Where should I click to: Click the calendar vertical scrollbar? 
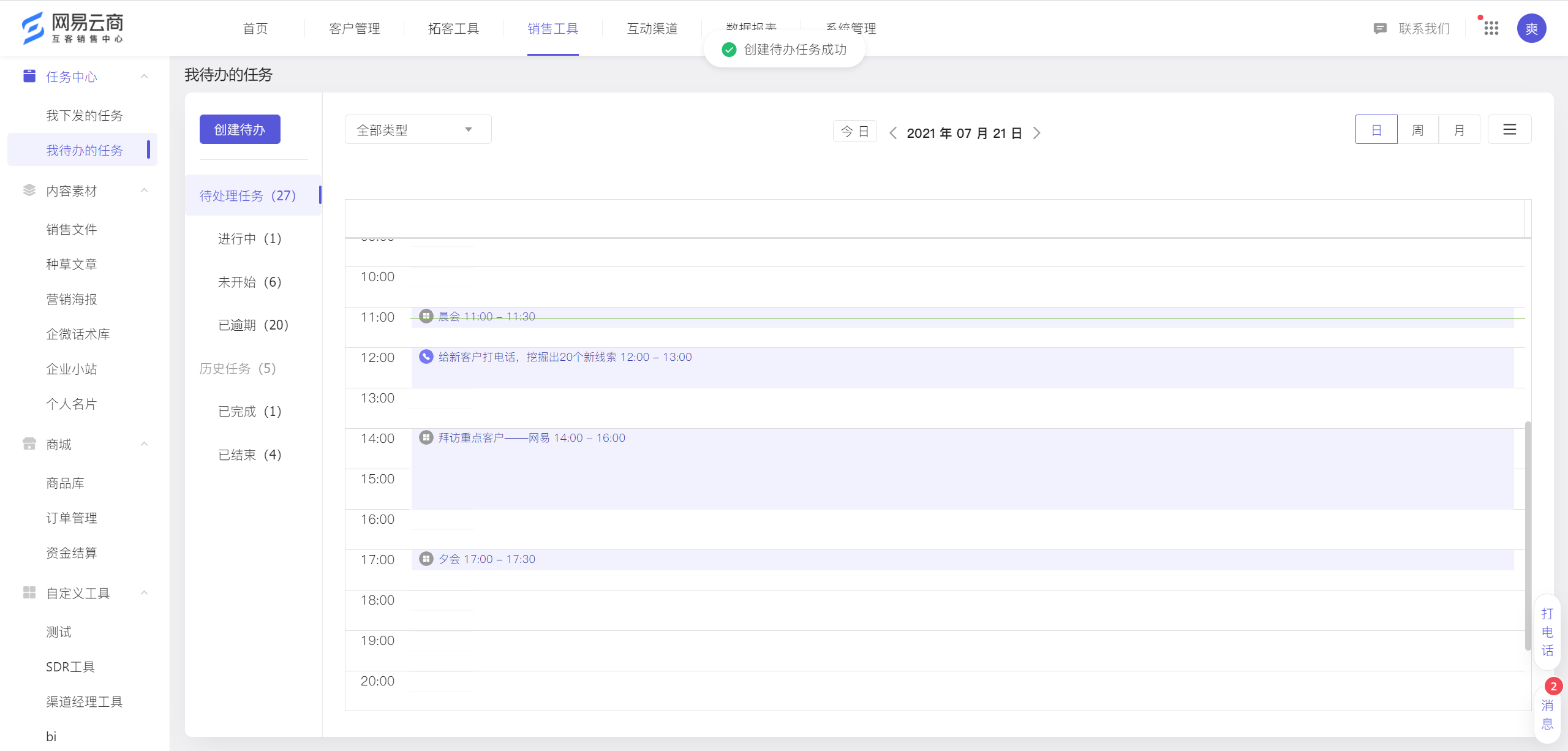(1528, 536)
